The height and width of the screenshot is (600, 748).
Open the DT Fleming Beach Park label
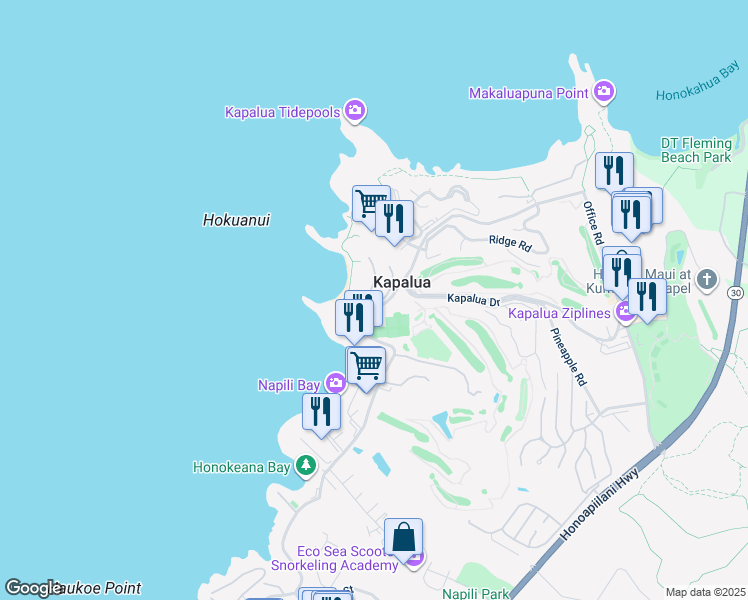(x=696, y=150)
